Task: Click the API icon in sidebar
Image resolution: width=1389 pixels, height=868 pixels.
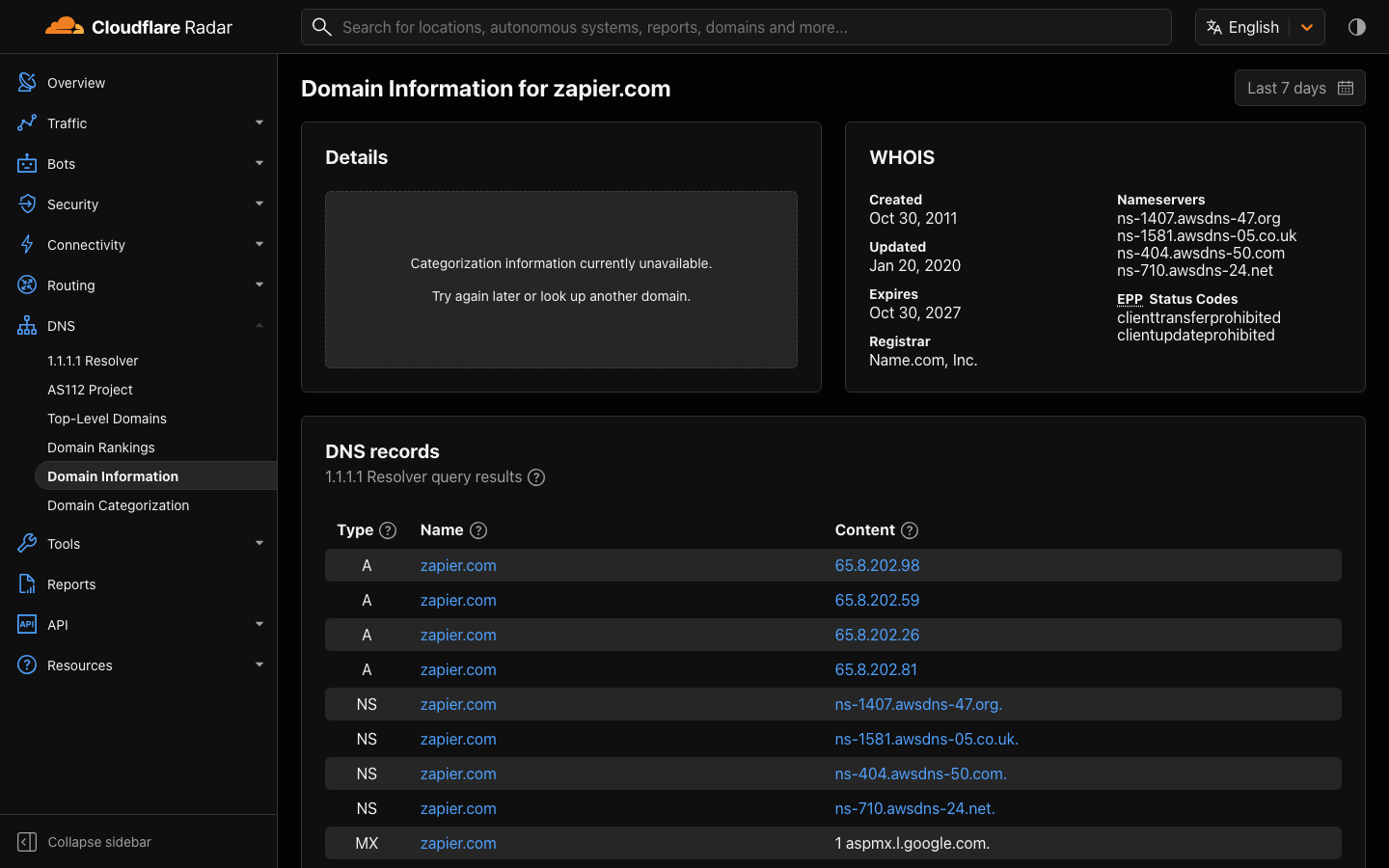Action: (x=27, y=625)
